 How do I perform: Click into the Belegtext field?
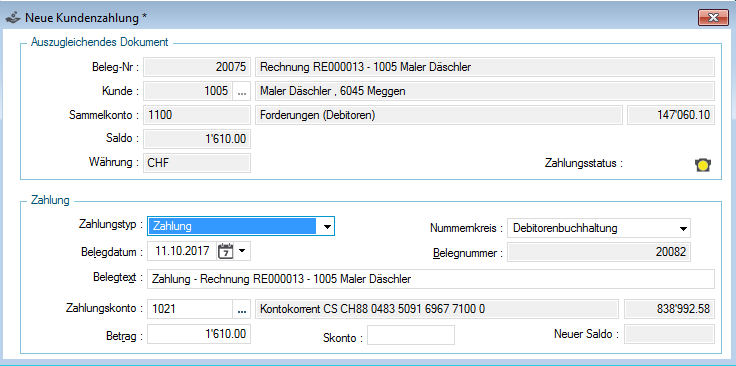(431, 279)
